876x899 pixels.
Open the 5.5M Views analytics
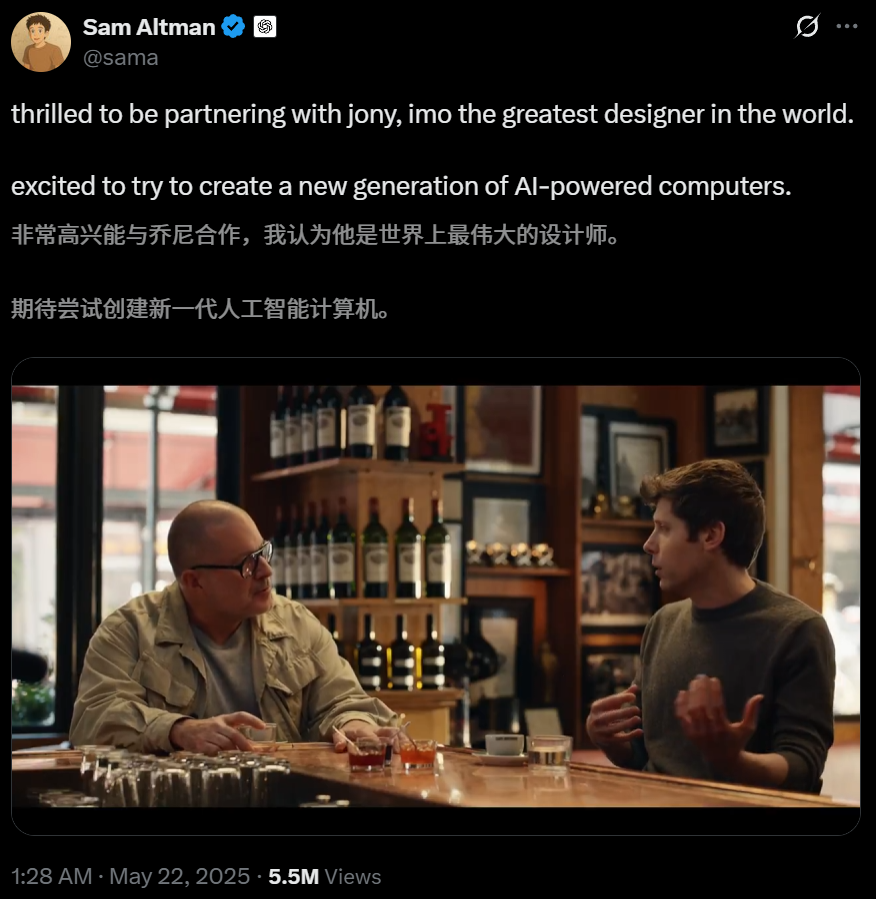click(324, 876)
